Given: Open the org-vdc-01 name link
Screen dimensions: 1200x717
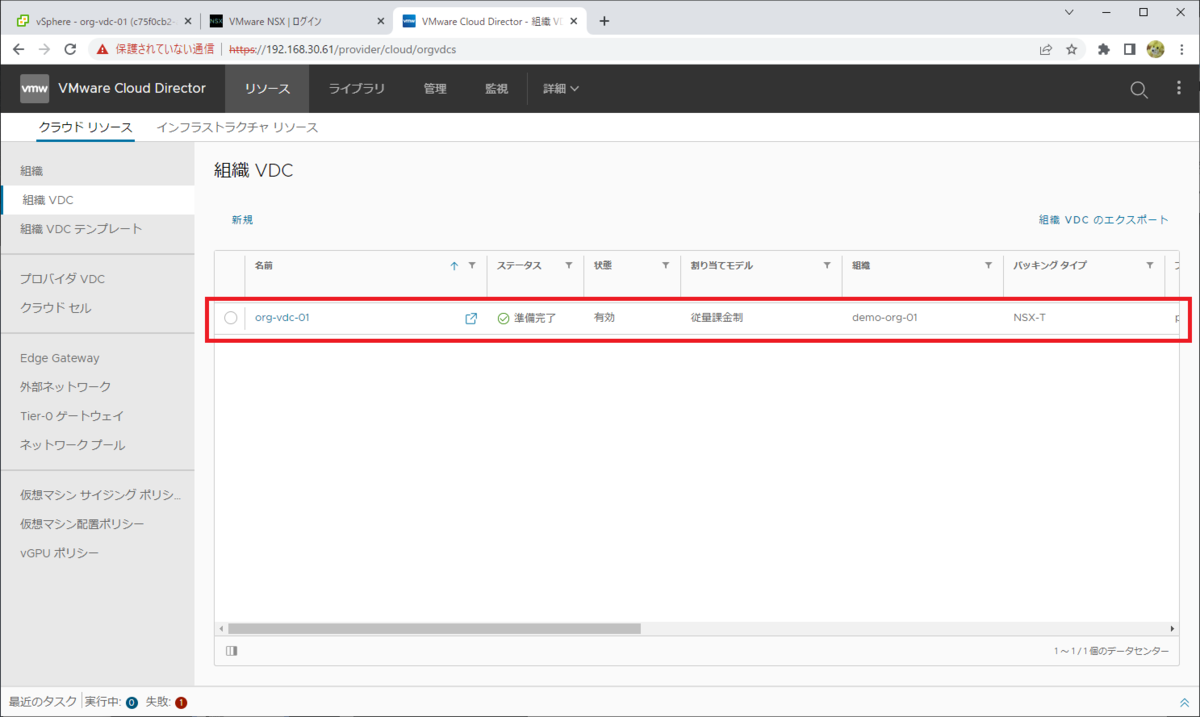Looking at the screenshot, I should click(282, 318).
